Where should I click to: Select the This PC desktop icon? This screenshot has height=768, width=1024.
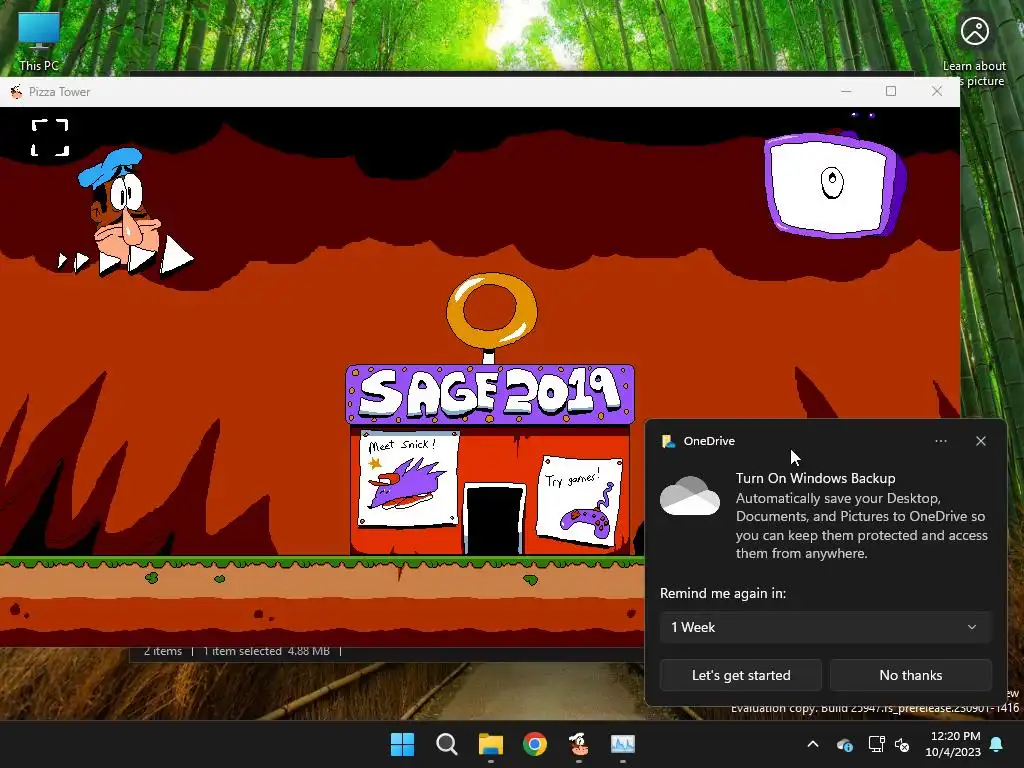coord(39,40)
